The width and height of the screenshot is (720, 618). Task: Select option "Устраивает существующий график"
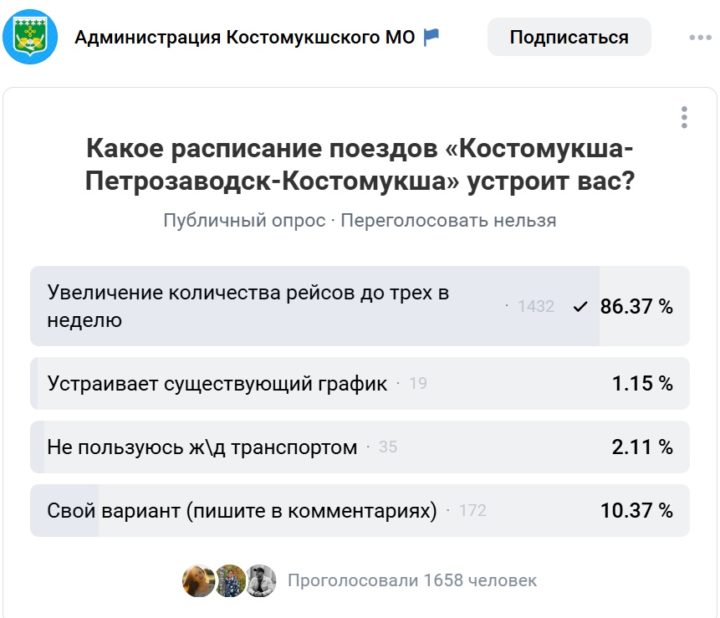point(217,383)
